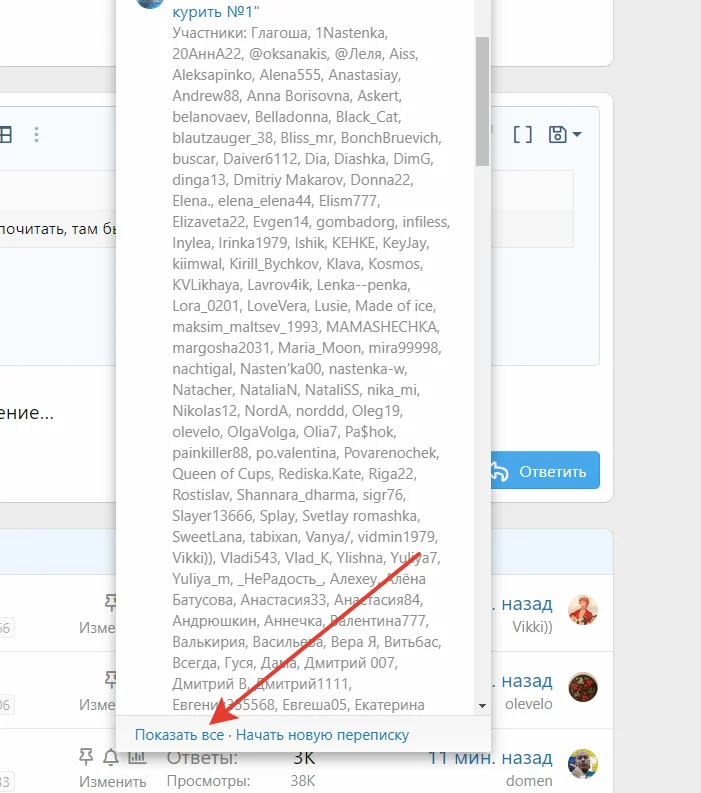Click the participants list starting Участники: Глагоша
Image resolution: width=701 pixels, height=793 pixels.
click(x=311, y=369)
